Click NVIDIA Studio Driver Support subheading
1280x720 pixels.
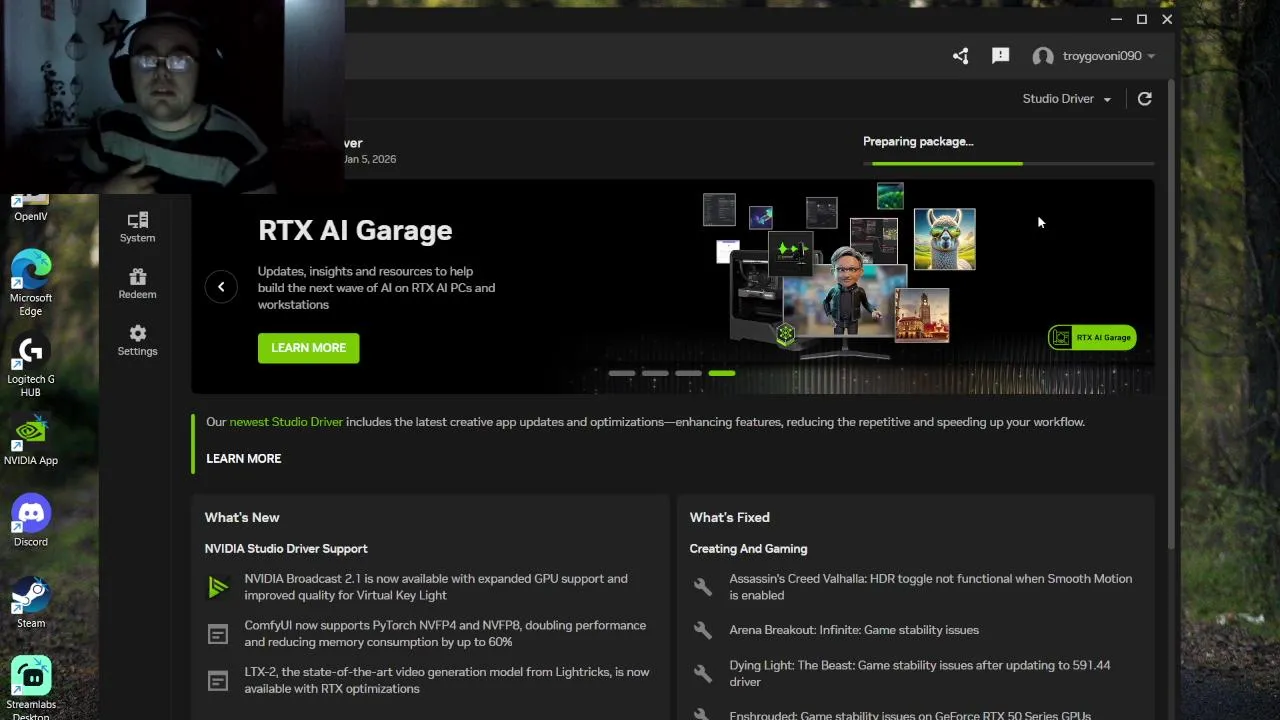286,548
